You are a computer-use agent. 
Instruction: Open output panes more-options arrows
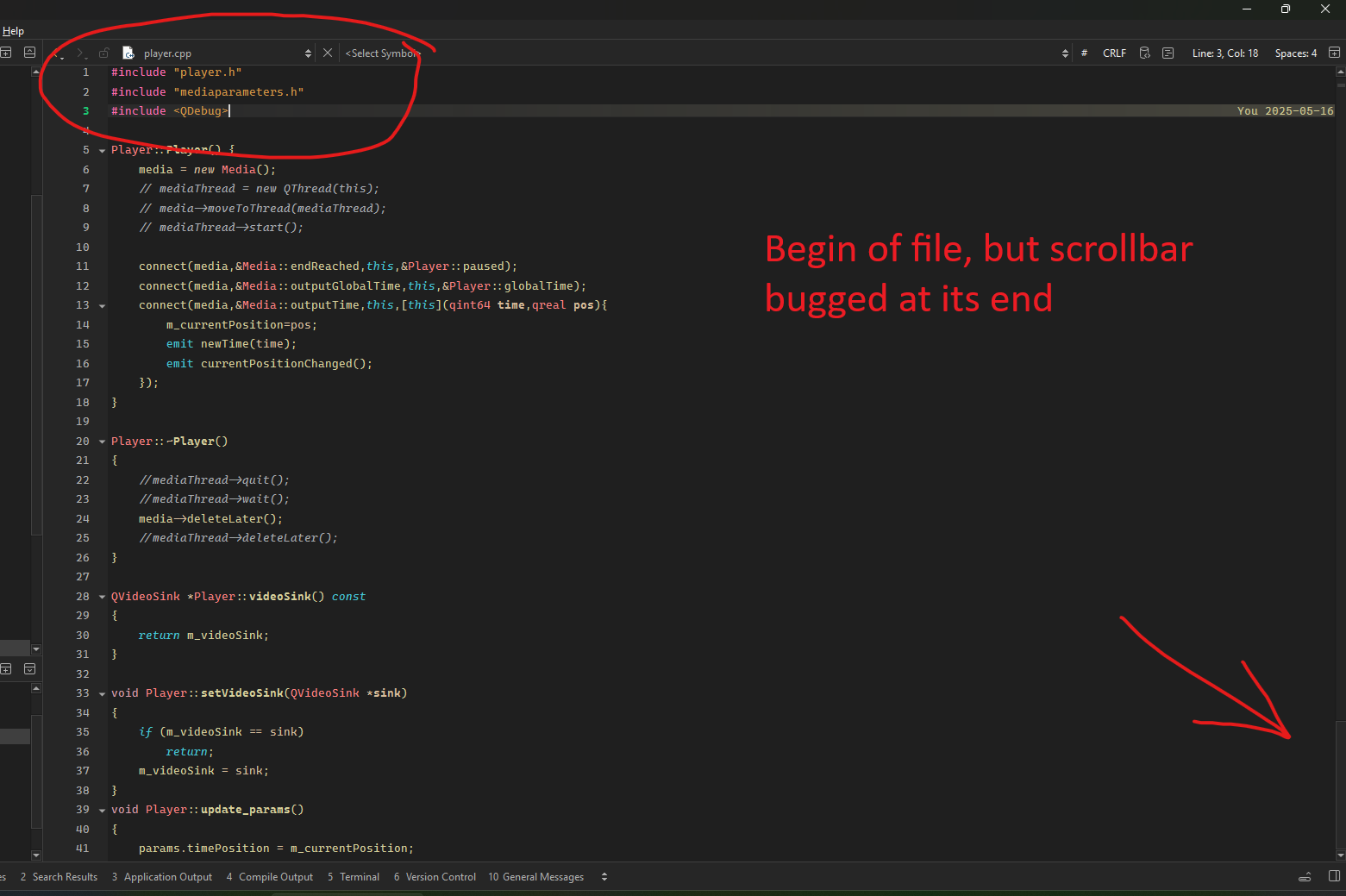point(604,877)
